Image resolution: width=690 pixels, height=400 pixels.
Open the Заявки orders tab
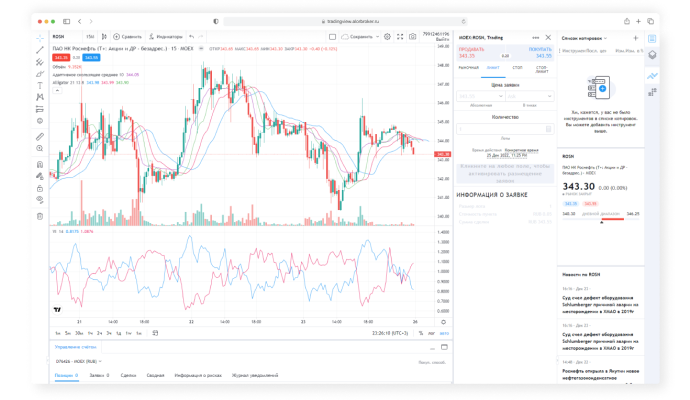99,375
